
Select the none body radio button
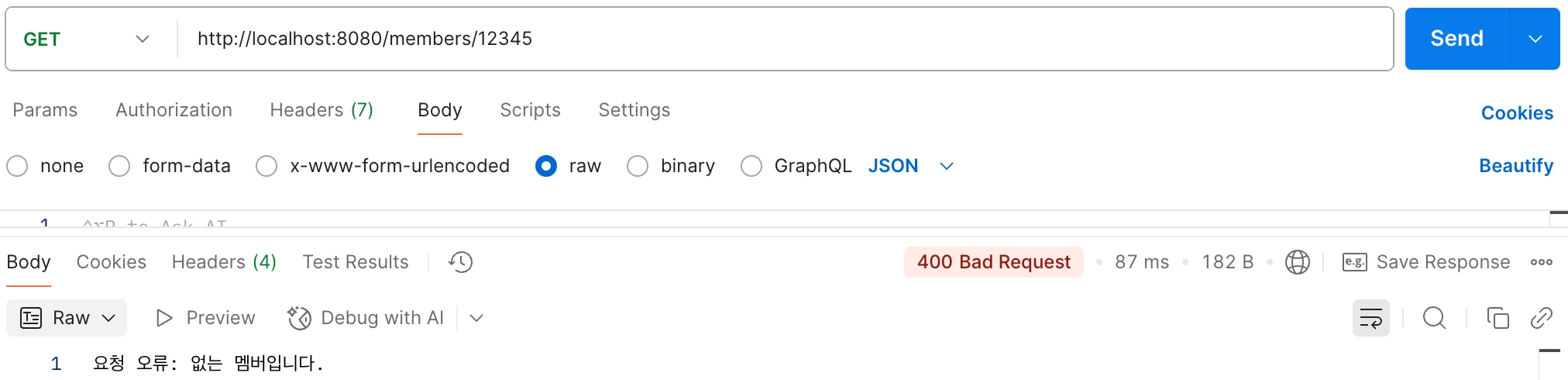coord(17,166)
